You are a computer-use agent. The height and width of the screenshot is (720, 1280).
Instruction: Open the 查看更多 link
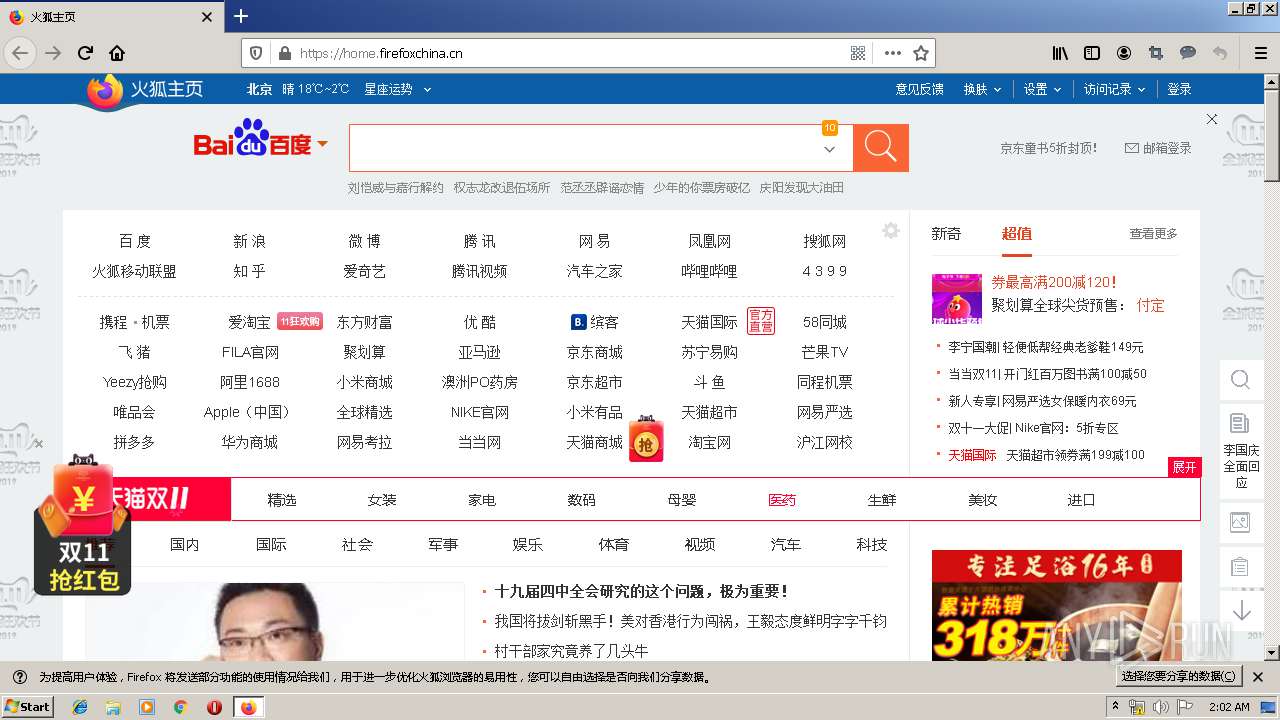(x=1154, y=233)
